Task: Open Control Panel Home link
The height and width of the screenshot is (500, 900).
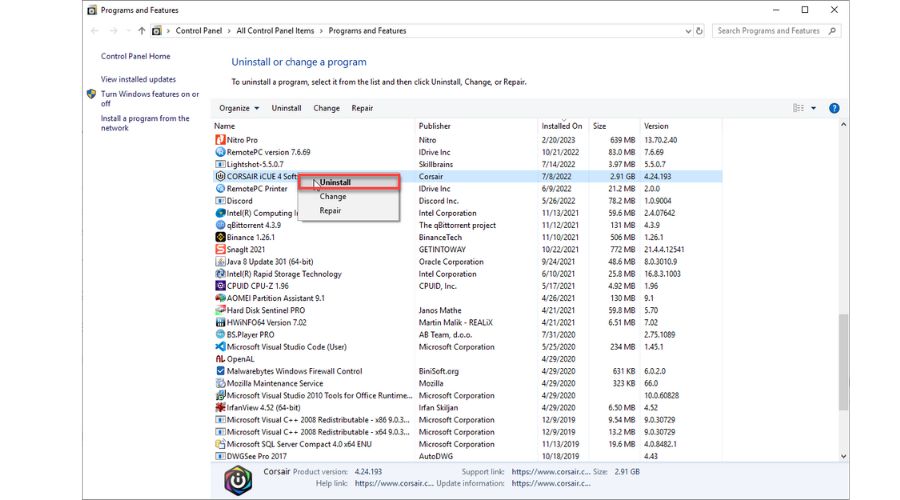Action: tap(135, 56)
